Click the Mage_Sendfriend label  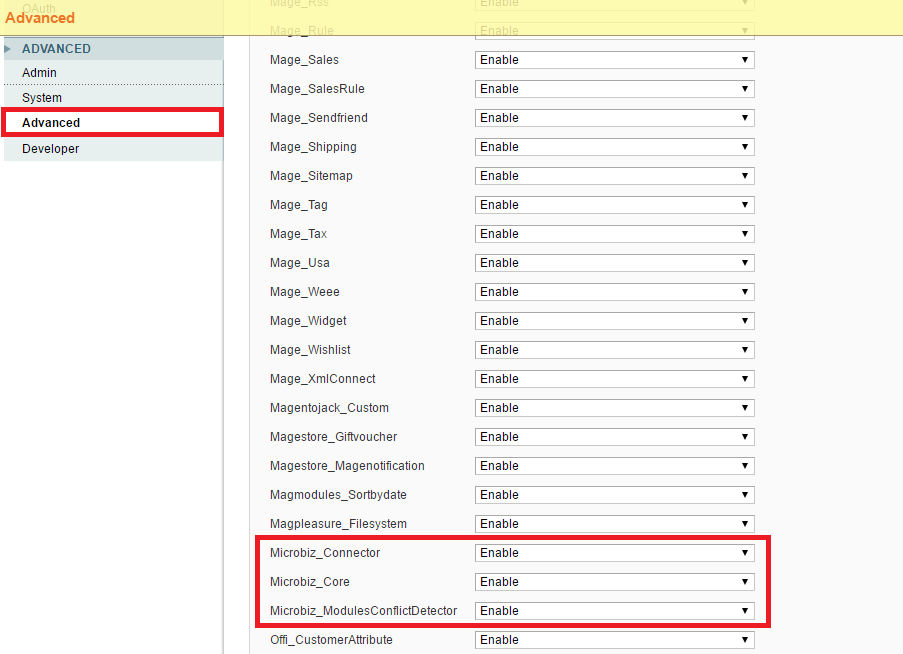point(319,118)
